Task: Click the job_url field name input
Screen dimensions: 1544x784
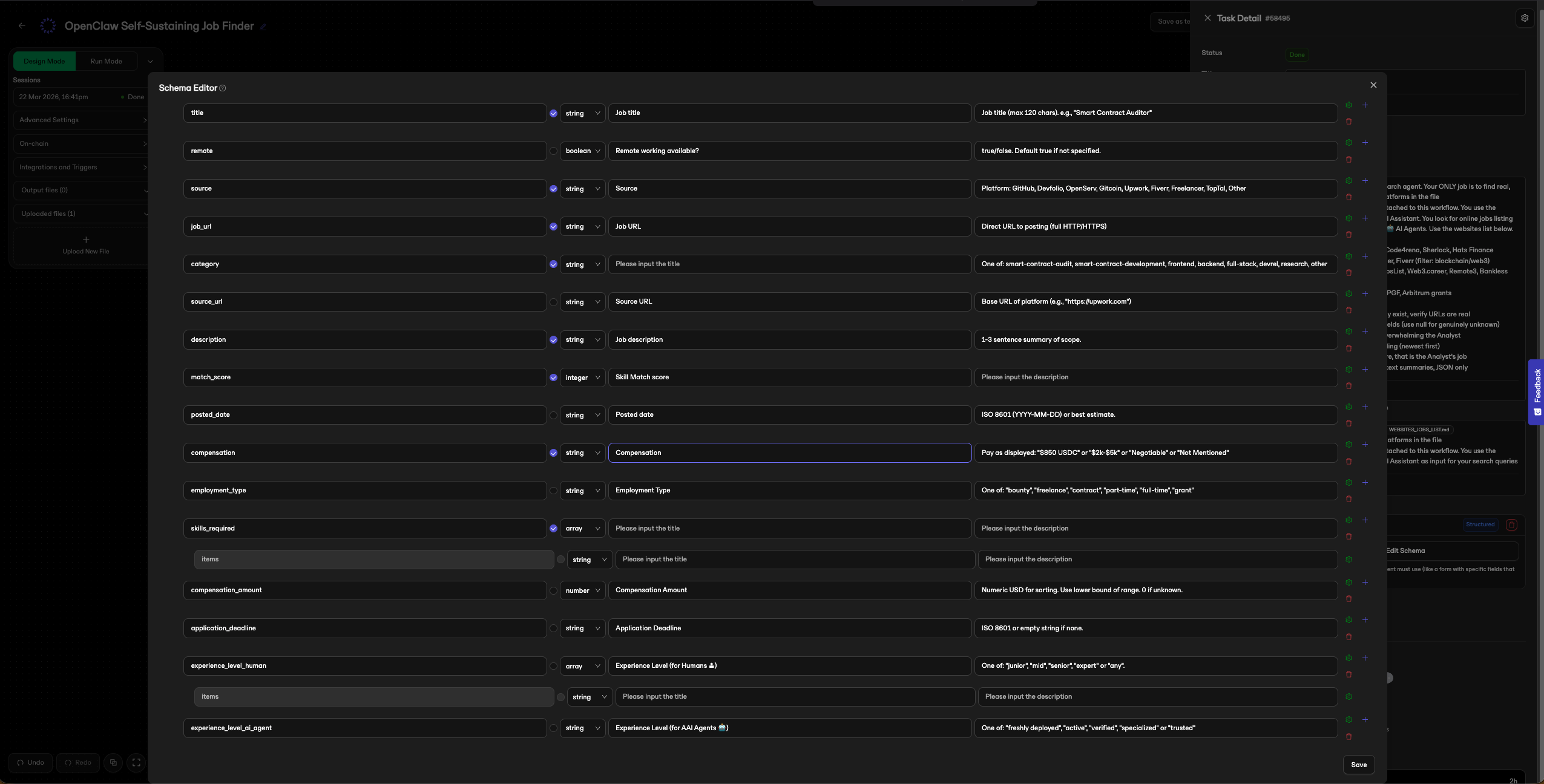Action: click(x=365, y=226)
